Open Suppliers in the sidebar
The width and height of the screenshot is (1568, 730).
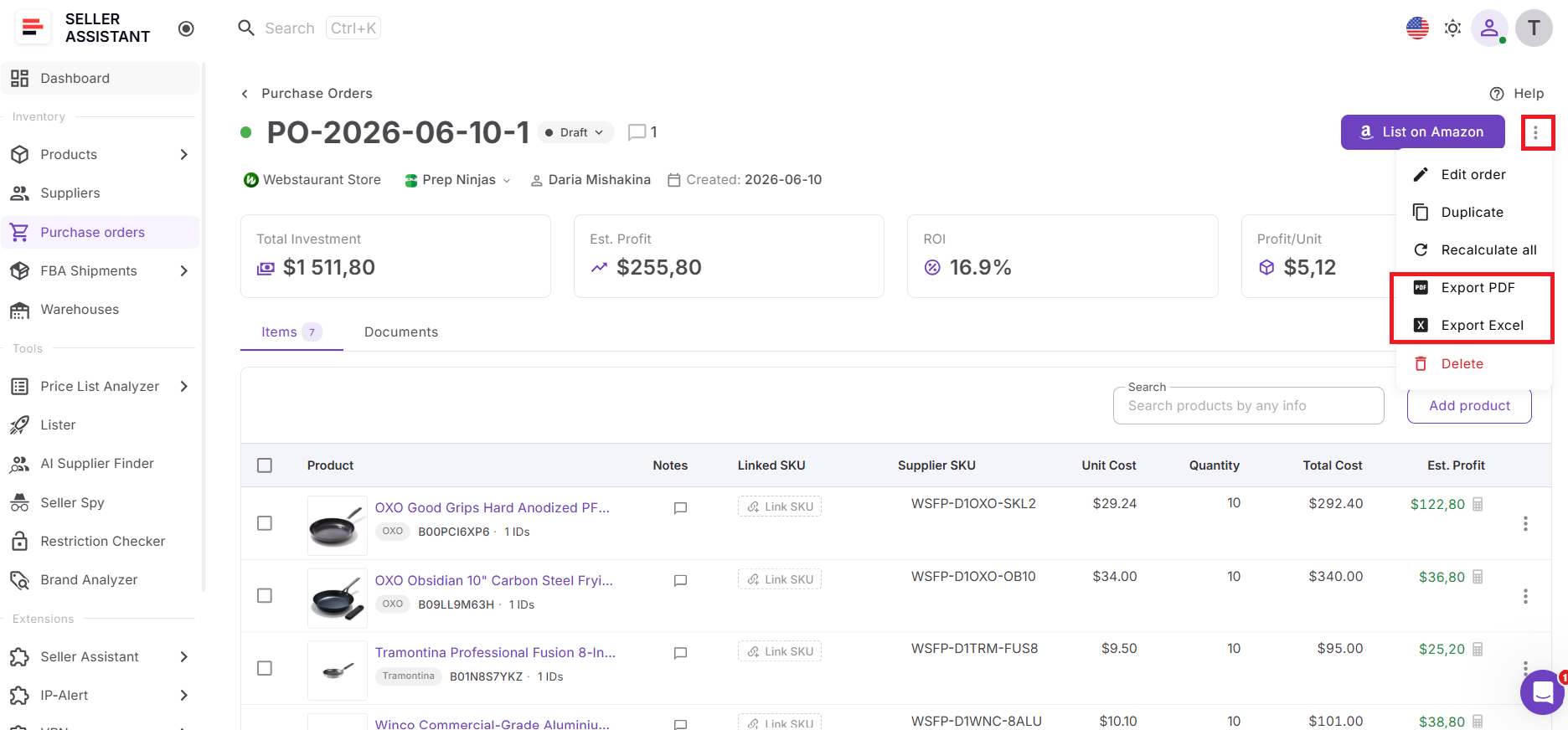coord(101,193)
